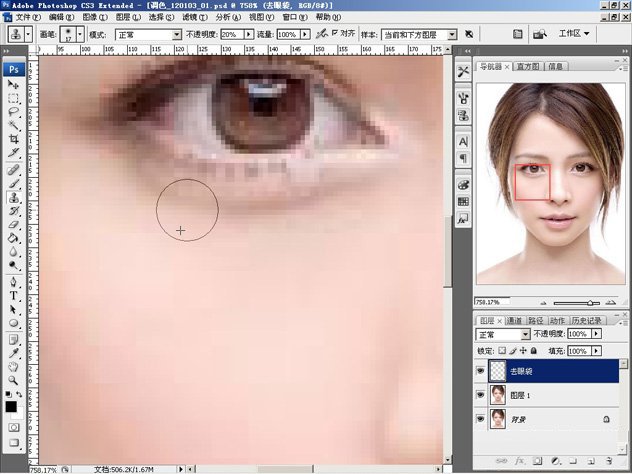
Task: Open the 模式 blend mode dropdown in options bar
Action: [148, 34]
